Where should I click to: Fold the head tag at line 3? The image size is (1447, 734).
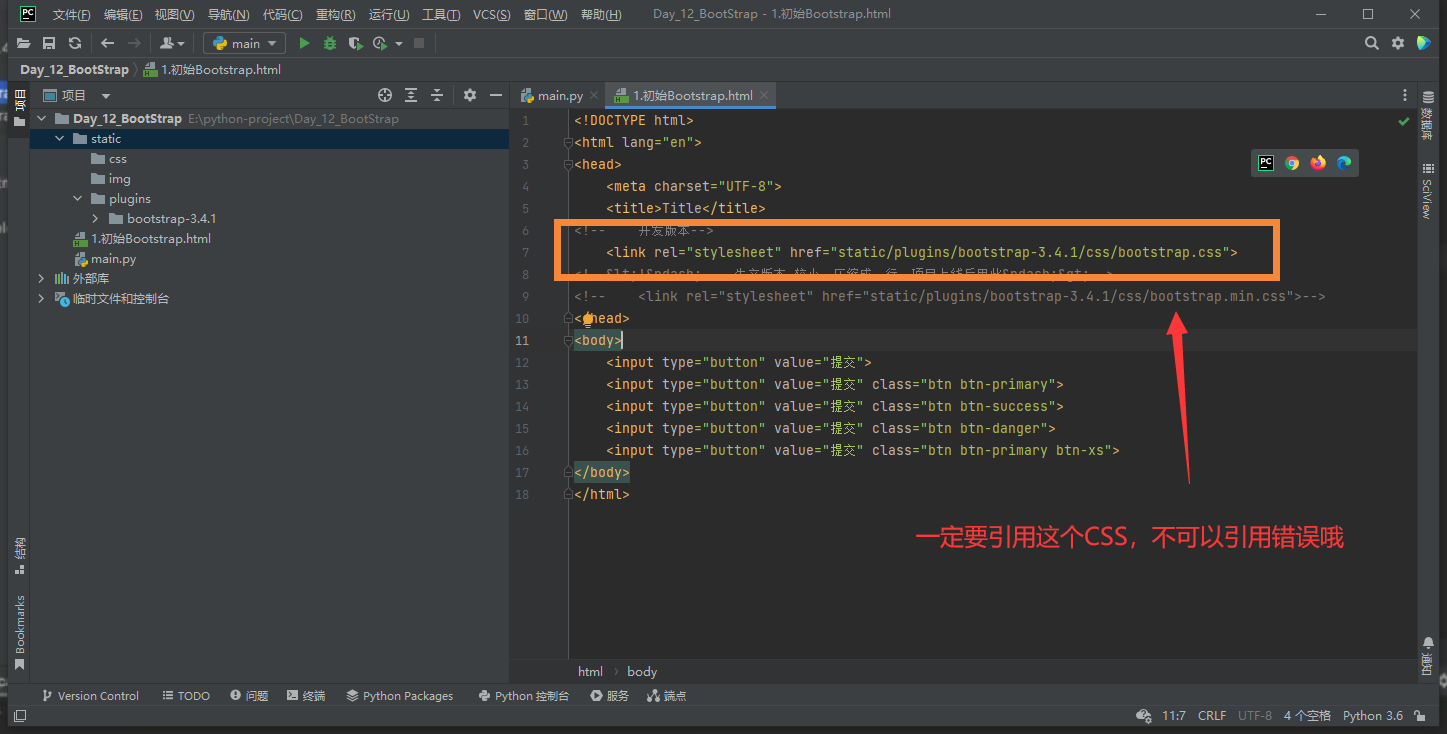568,165
